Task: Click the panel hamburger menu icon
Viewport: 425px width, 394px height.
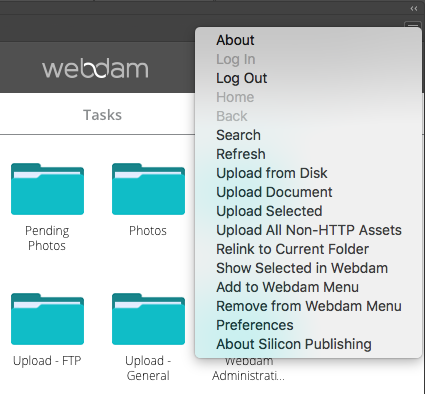Action: click(x=413, y=25)
